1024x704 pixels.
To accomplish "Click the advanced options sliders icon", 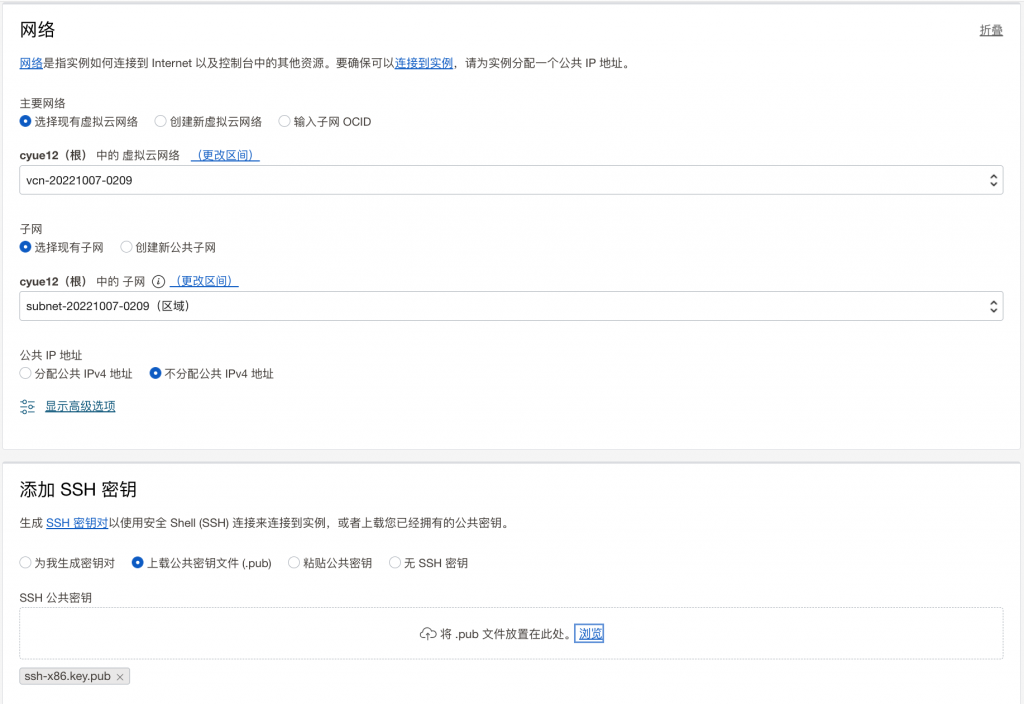I will click(28, 406).
